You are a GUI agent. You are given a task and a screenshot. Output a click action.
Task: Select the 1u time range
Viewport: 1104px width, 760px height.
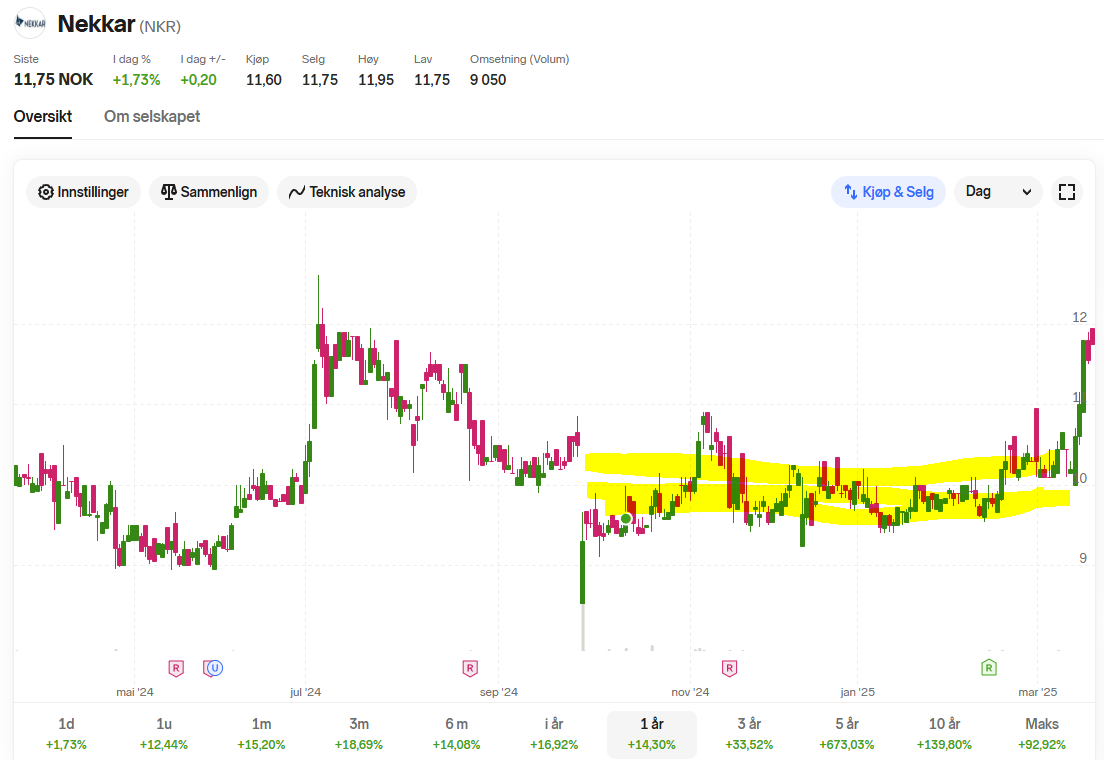click(164, 734)
